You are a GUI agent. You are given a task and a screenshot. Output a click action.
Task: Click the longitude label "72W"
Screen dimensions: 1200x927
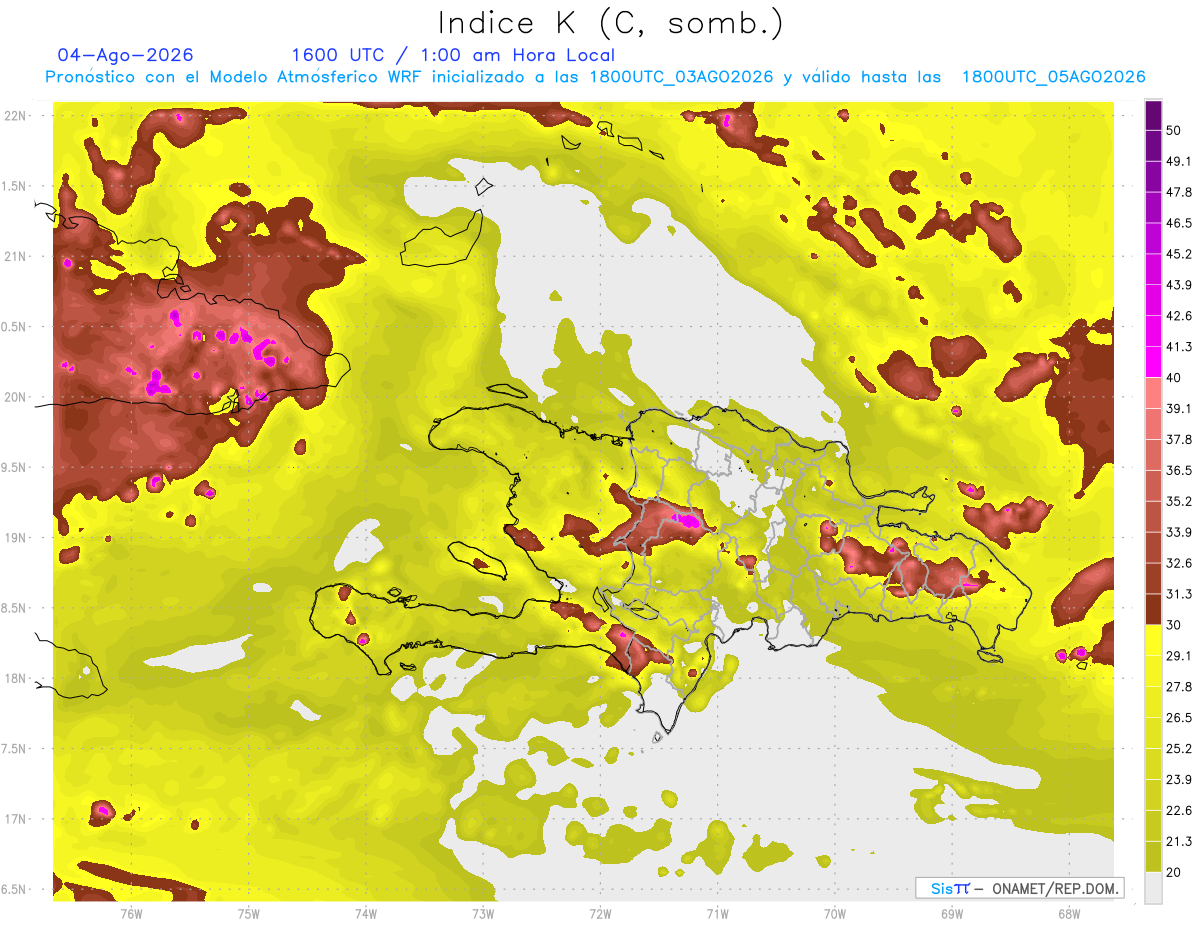600,913
